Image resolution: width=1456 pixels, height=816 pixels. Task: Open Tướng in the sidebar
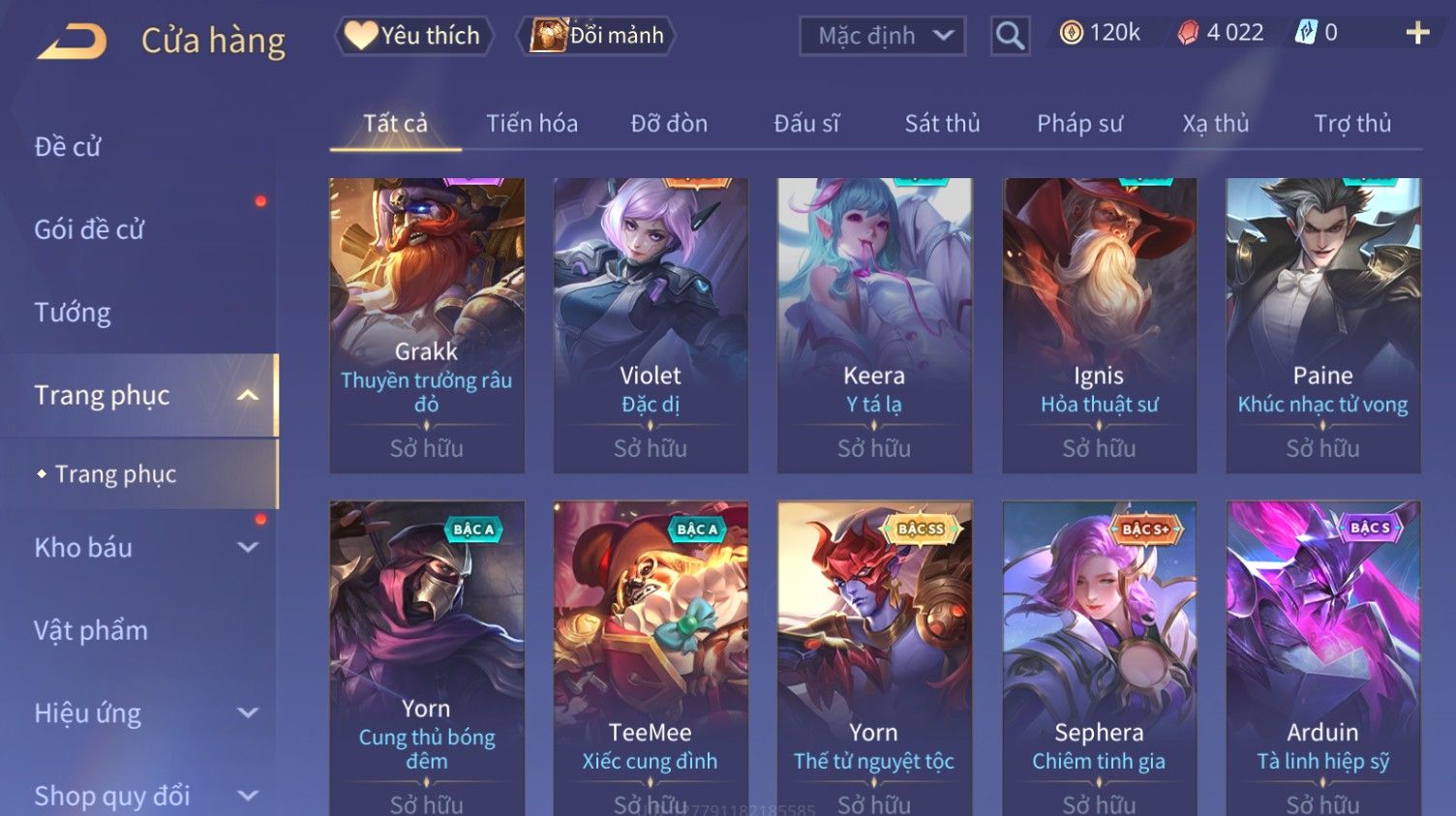click(73, 313)
